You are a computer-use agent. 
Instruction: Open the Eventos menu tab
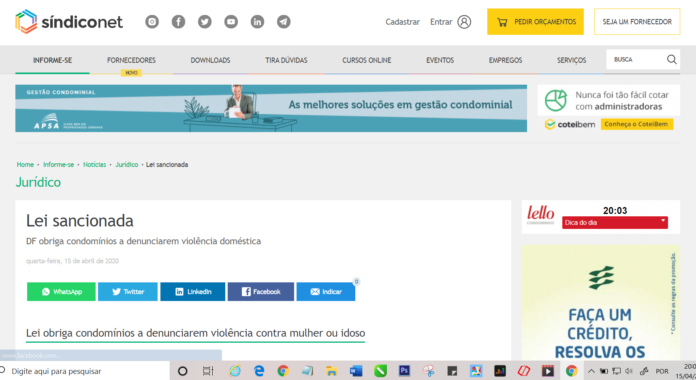pyautogui.click(x=440, y=60)
